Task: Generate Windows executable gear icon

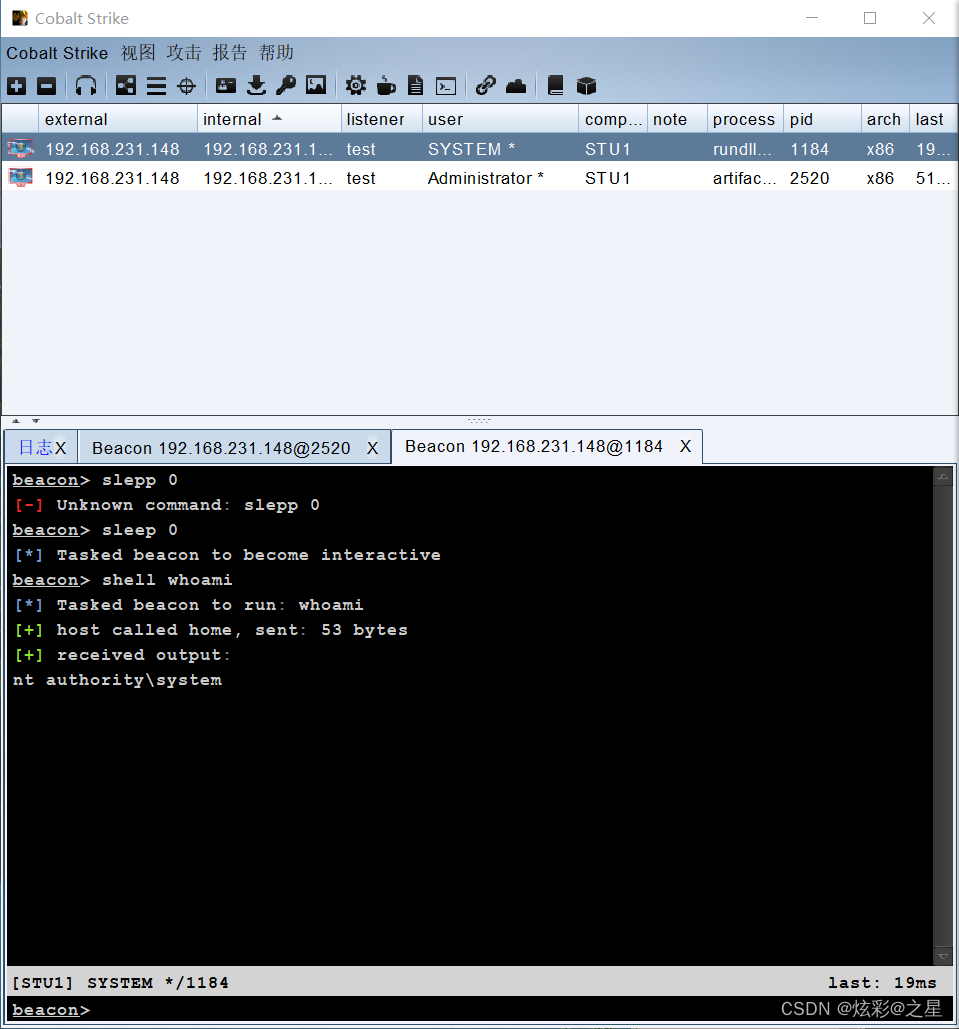Action: click(356, 86)
